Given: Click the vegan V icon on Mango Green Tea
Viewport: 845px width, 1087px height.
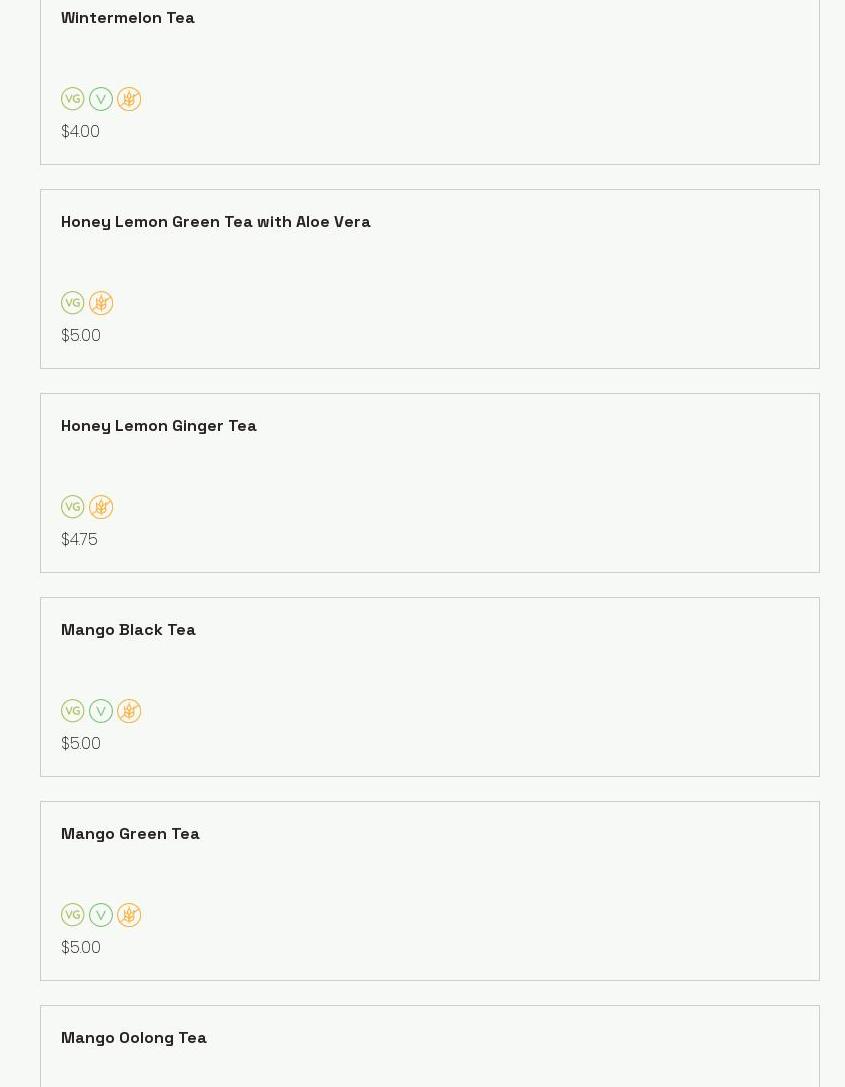Looking at the screenshot, I should [101, 914].
